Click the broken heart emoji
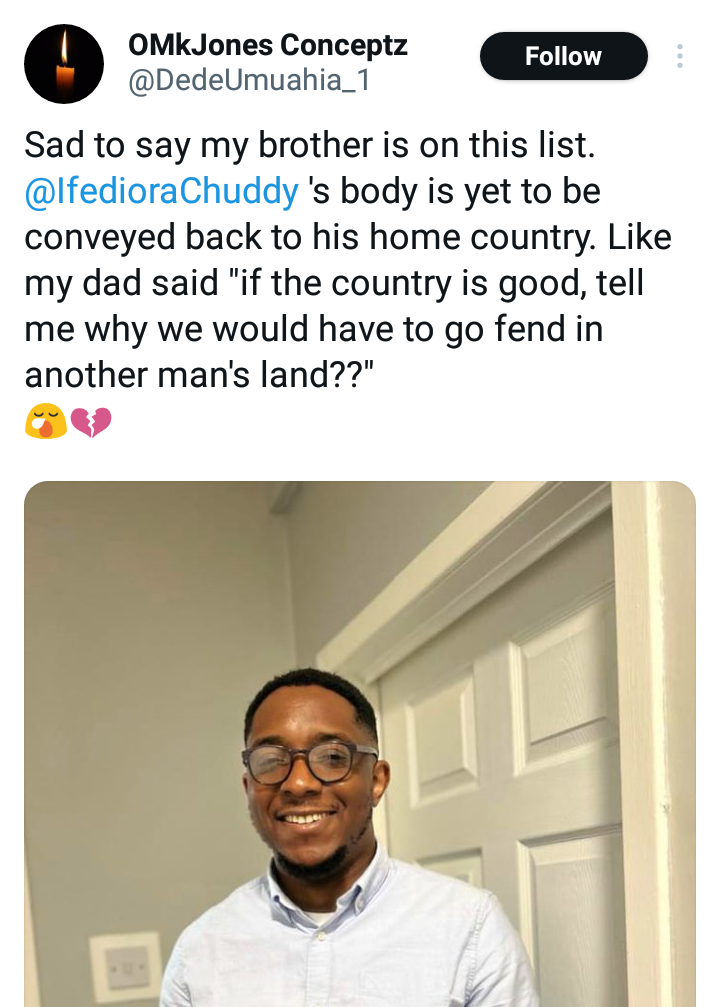The width and height of the screenshot is (713, 1007). click(x=91, y=423)
